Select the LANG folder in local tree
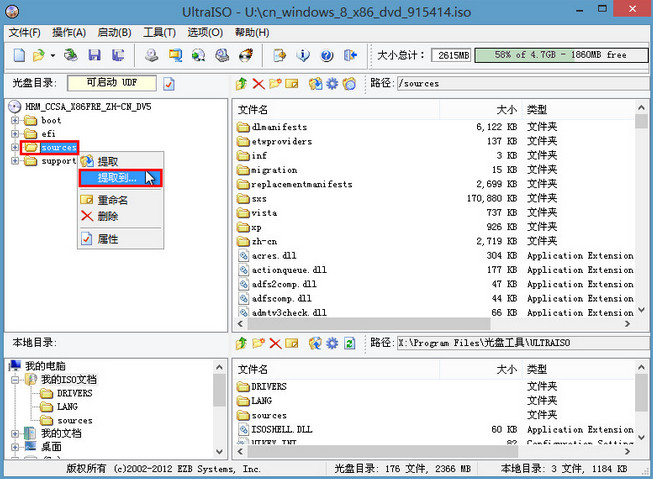 [x=67, y=407]
